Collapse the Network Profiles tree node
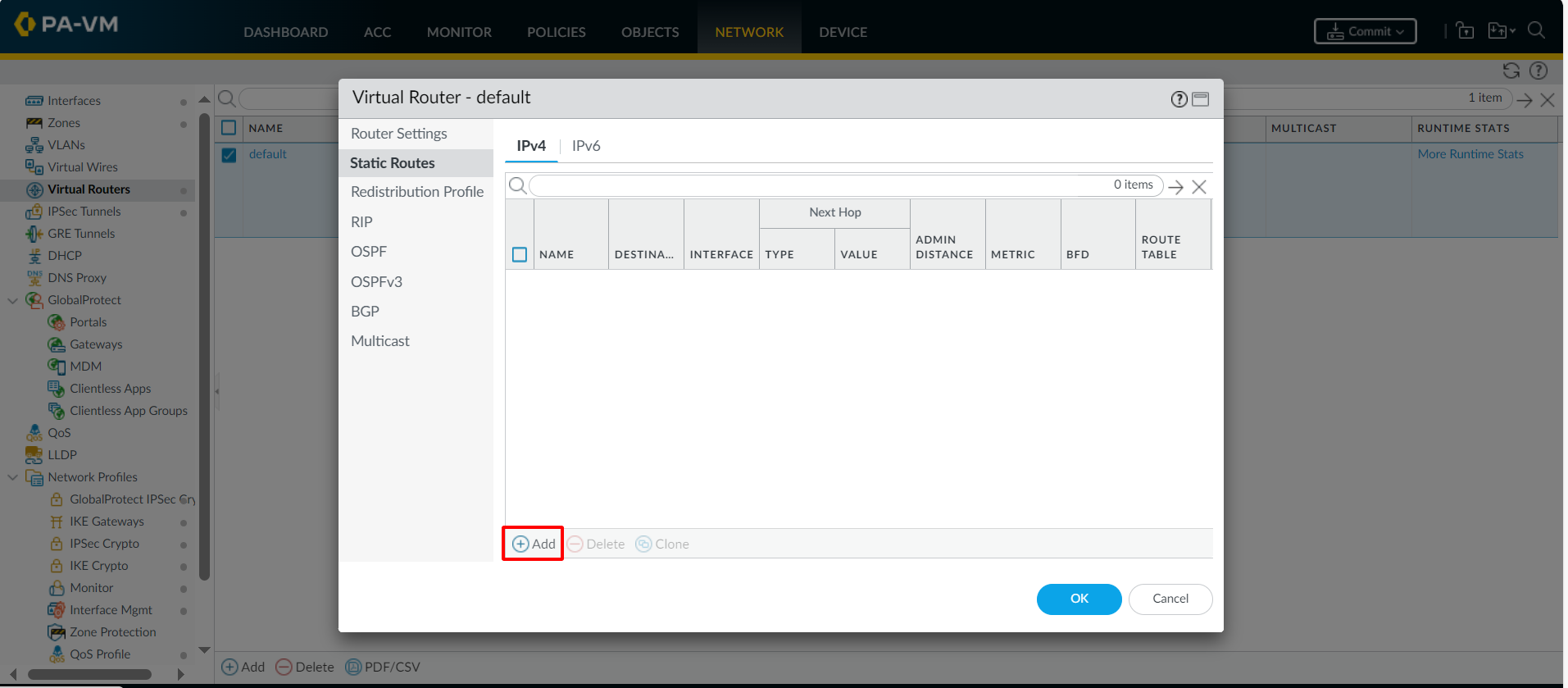 pos(12,477)
